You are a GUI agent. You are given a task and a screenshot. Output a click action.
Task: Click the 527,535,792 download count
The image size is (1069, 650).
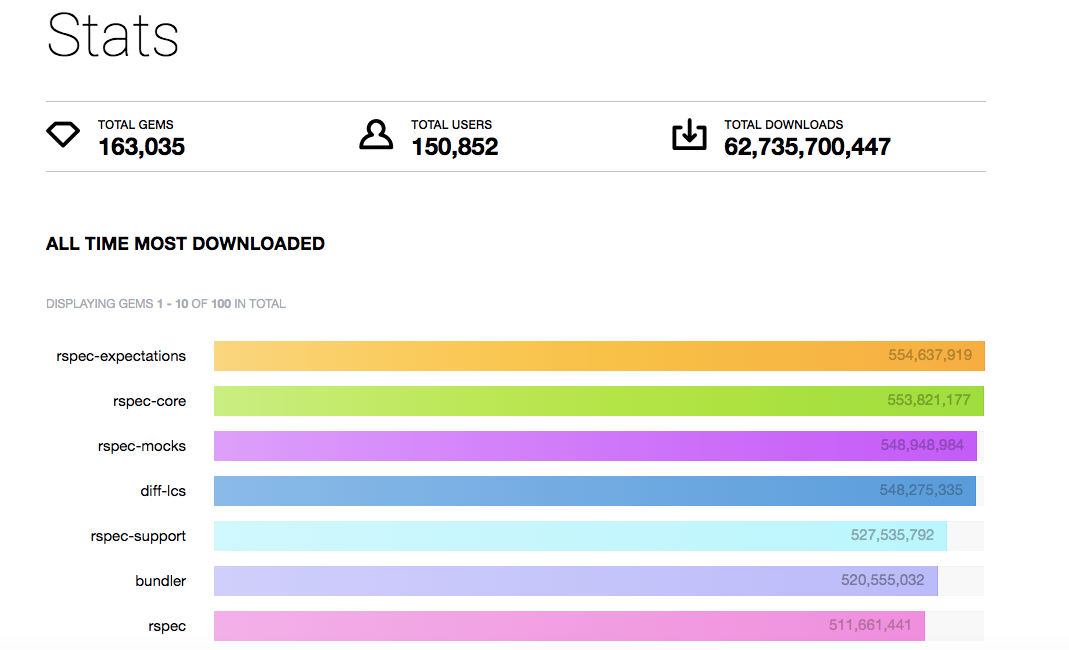pos(892,535)
